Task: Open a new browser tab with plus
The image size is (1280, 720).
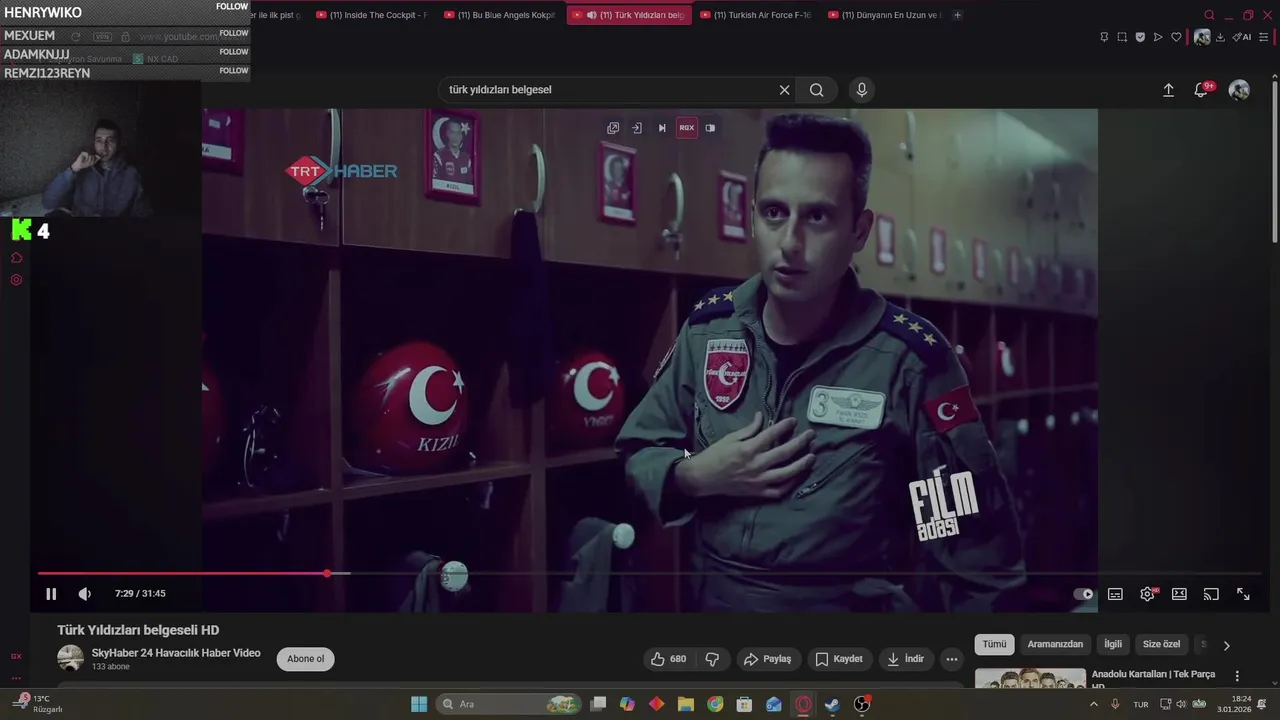Action: coord(957,15)
